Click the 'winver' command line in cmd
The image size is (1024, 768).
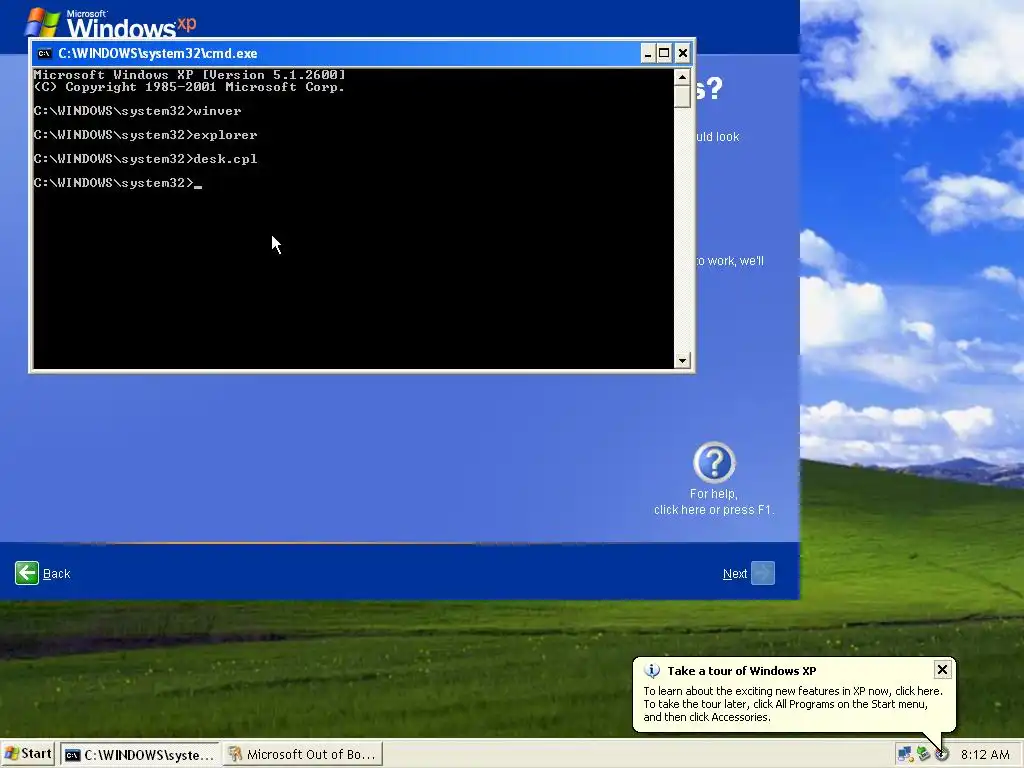138,111
